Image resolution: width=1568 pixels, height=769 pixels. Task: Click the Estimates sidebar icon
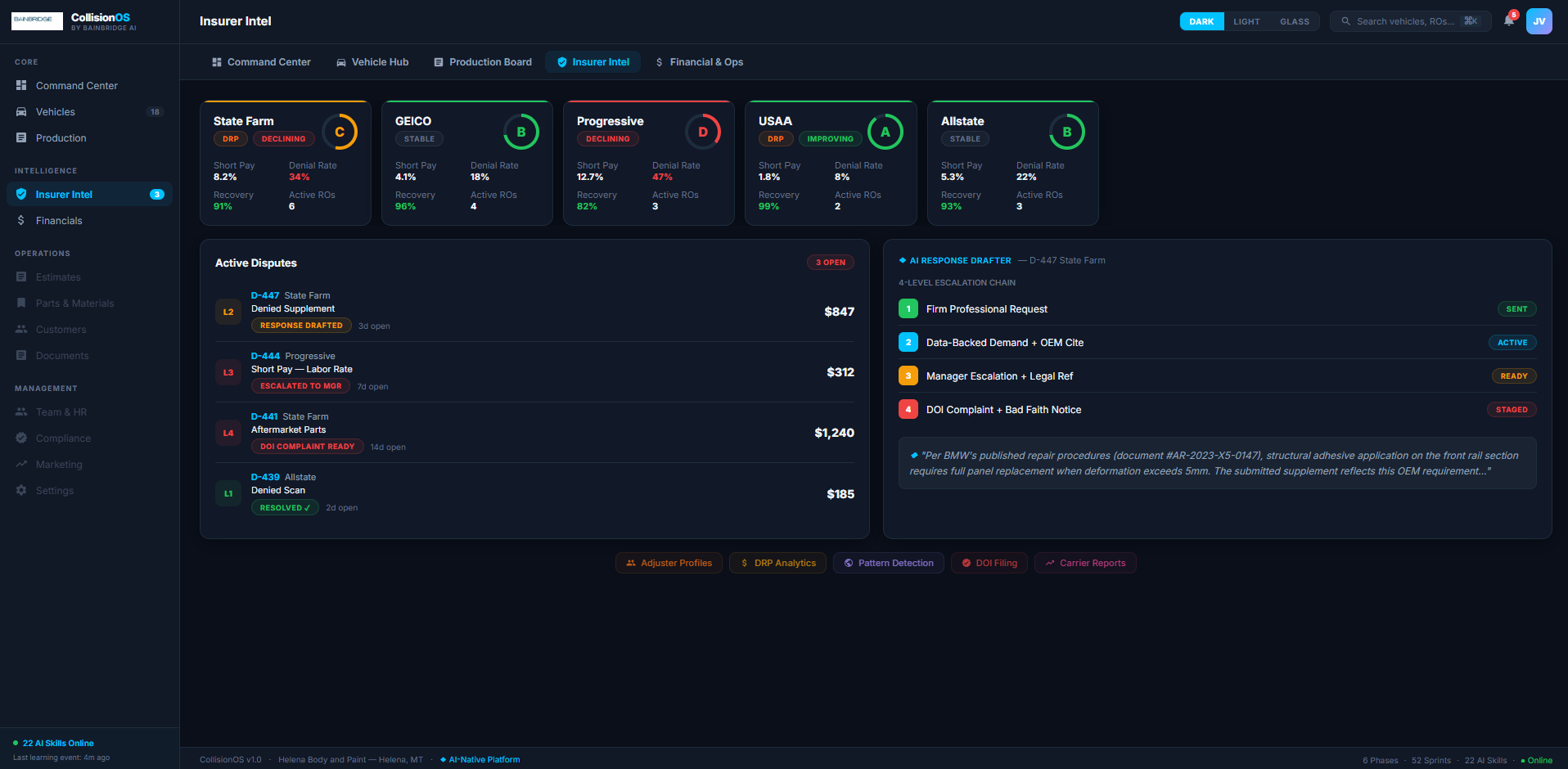pos(21,277)
